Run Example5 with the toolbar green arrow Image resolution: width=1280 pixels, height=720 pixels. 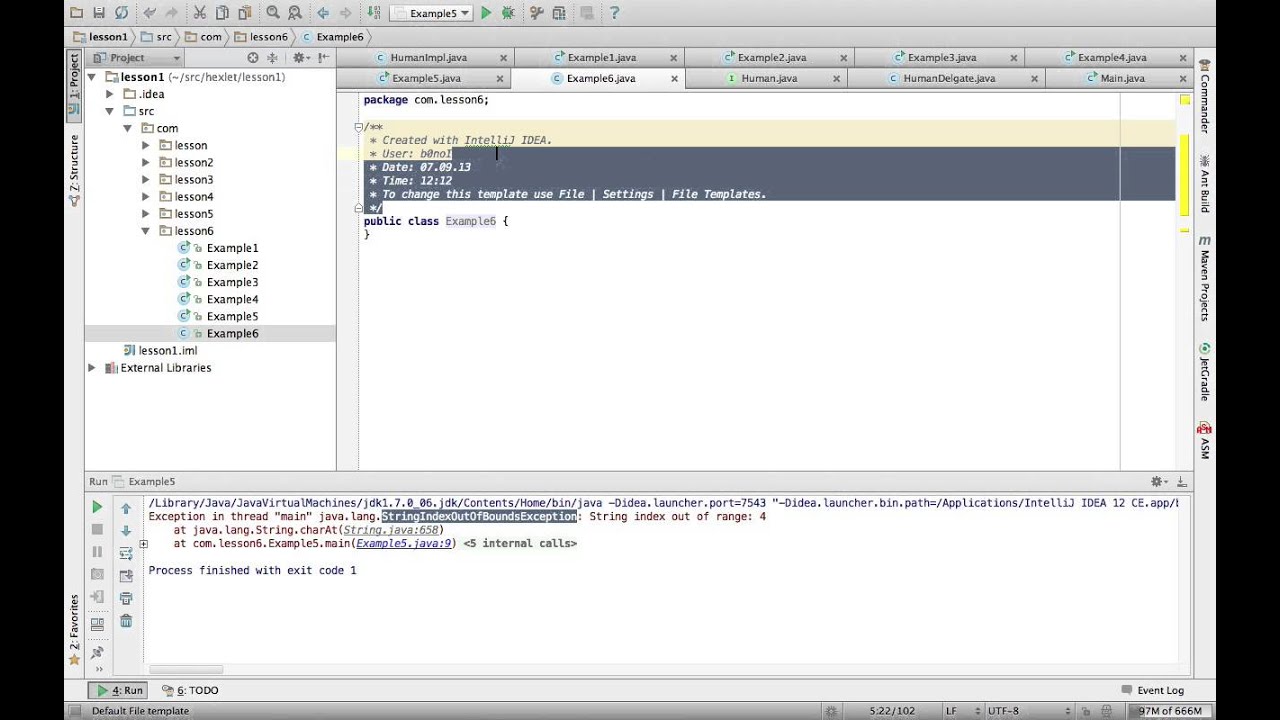[x=486, y=13]
